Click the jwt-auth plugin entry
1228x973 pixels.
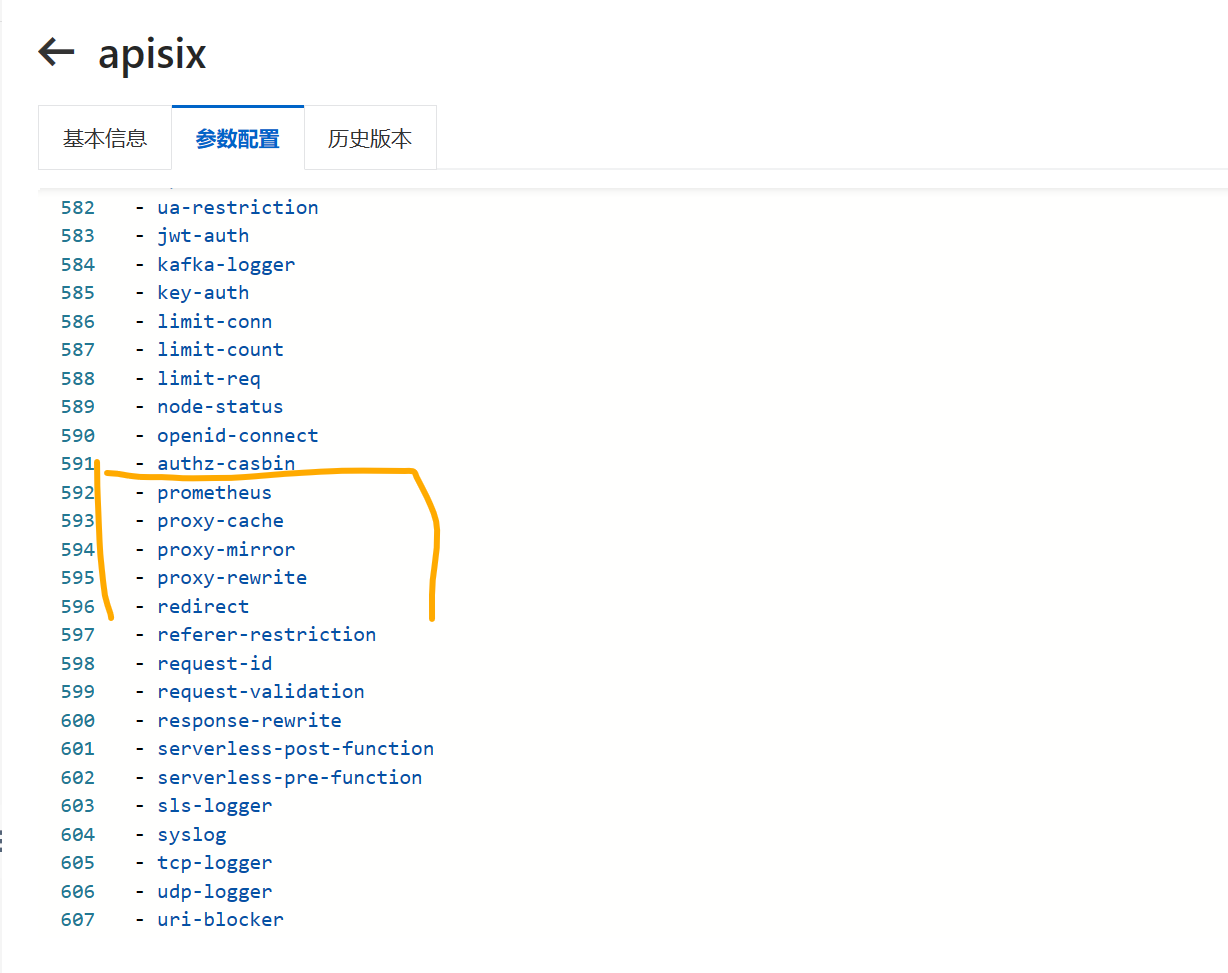click(x=203, y=235)
